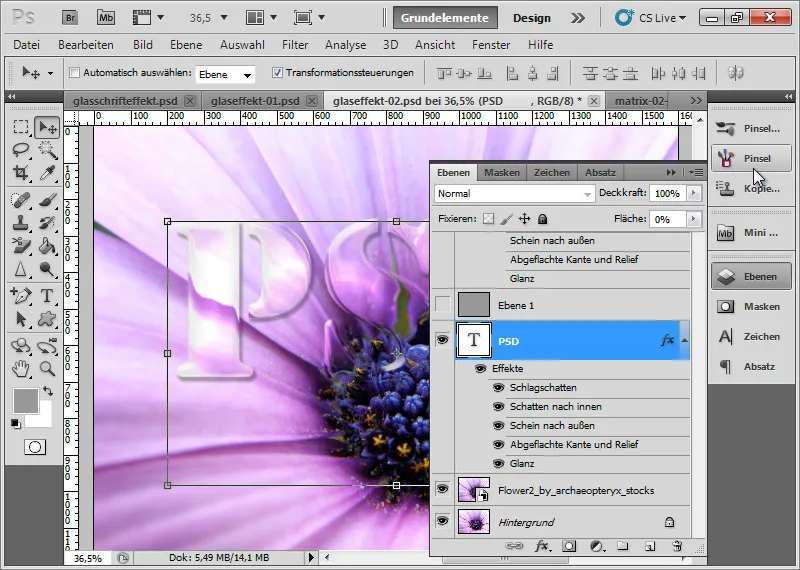Select the Sharpen tool

click(x=21, y=268)
